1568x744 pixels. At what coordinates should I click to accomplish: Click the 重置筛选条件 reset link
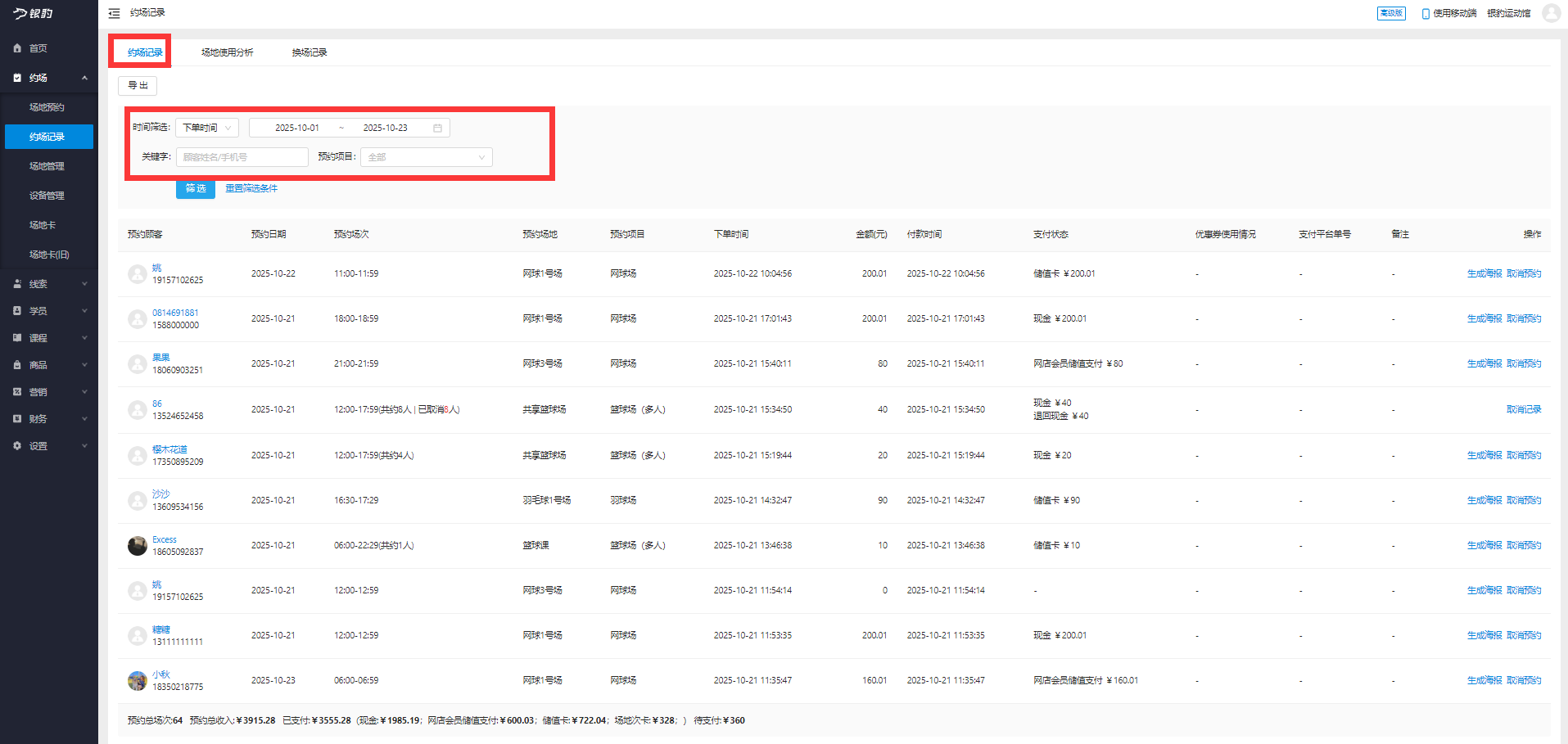pos(251,188)
